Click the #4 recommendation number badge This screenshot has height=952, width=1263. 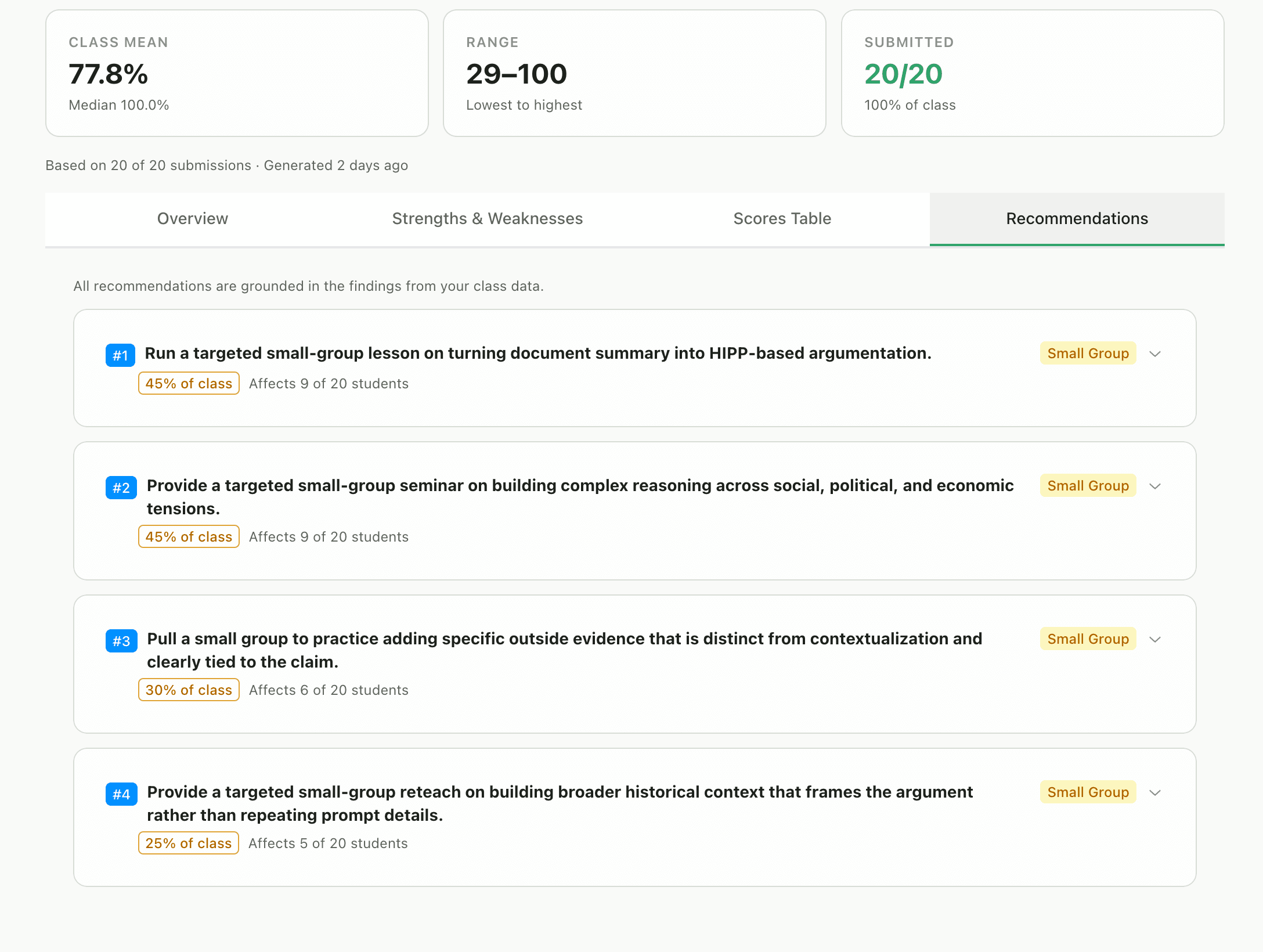tap(120, 794)
